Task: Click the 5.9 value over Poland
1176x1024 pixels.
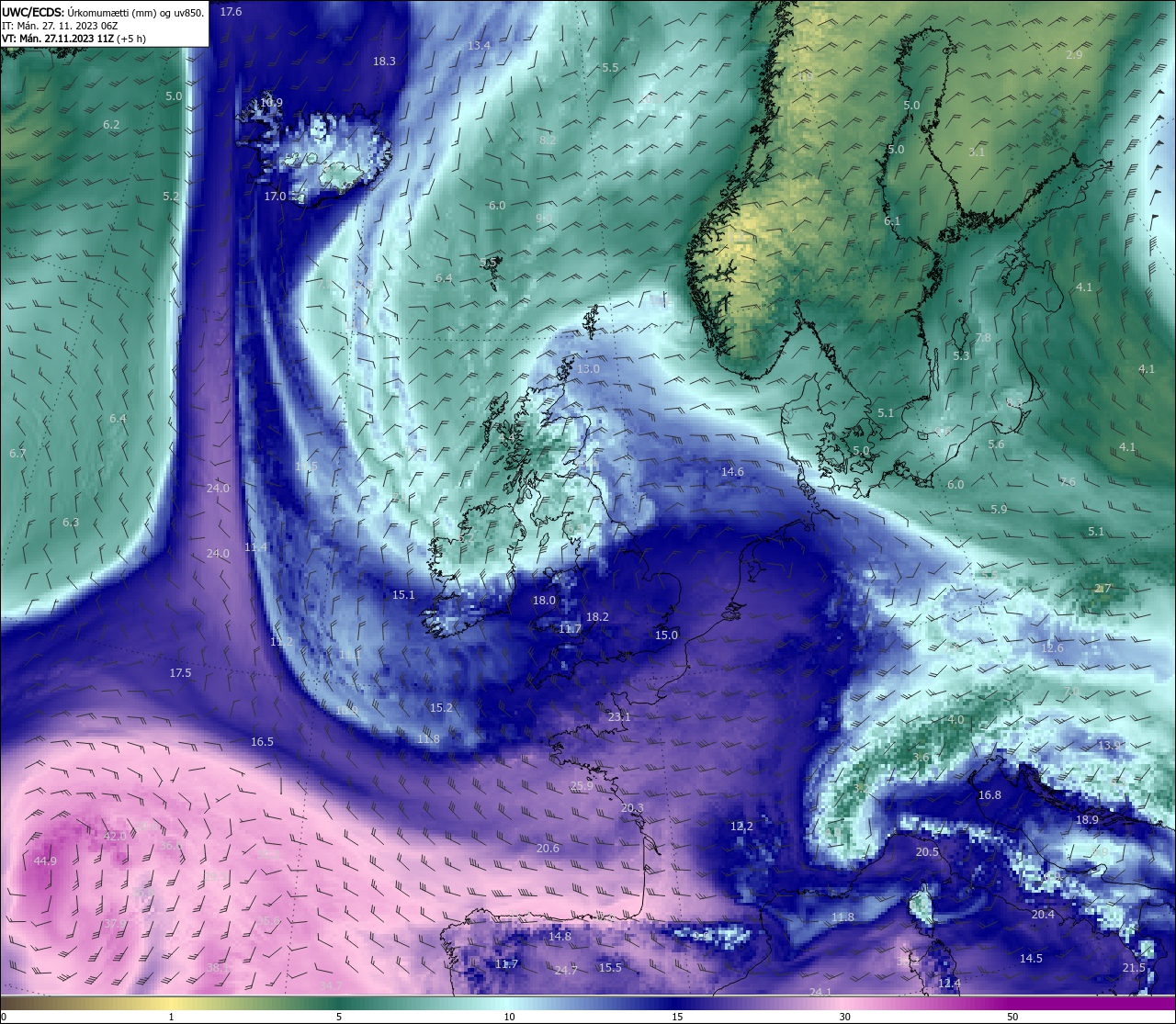Action: [x=999, y=510]
